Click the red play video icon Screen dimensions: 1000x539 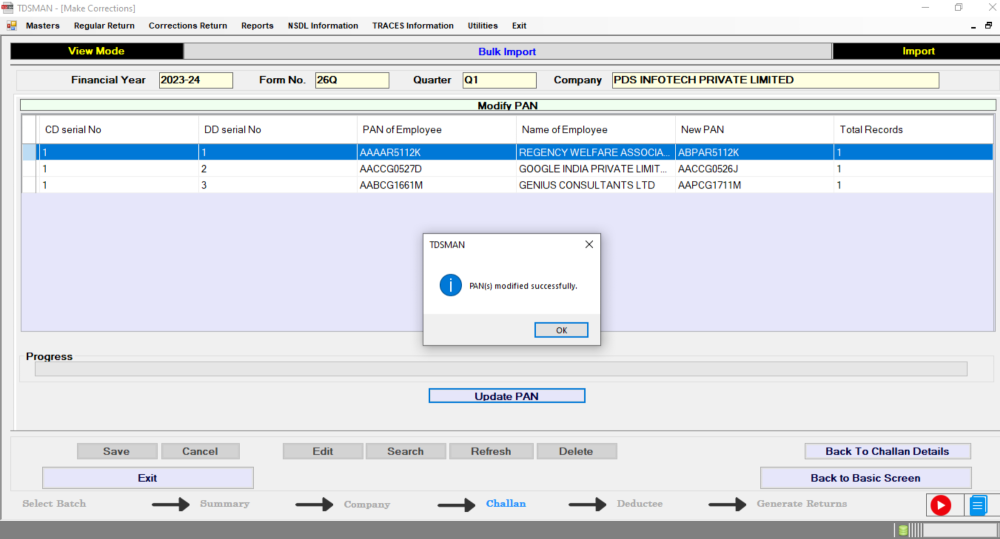tap(941, 505)
